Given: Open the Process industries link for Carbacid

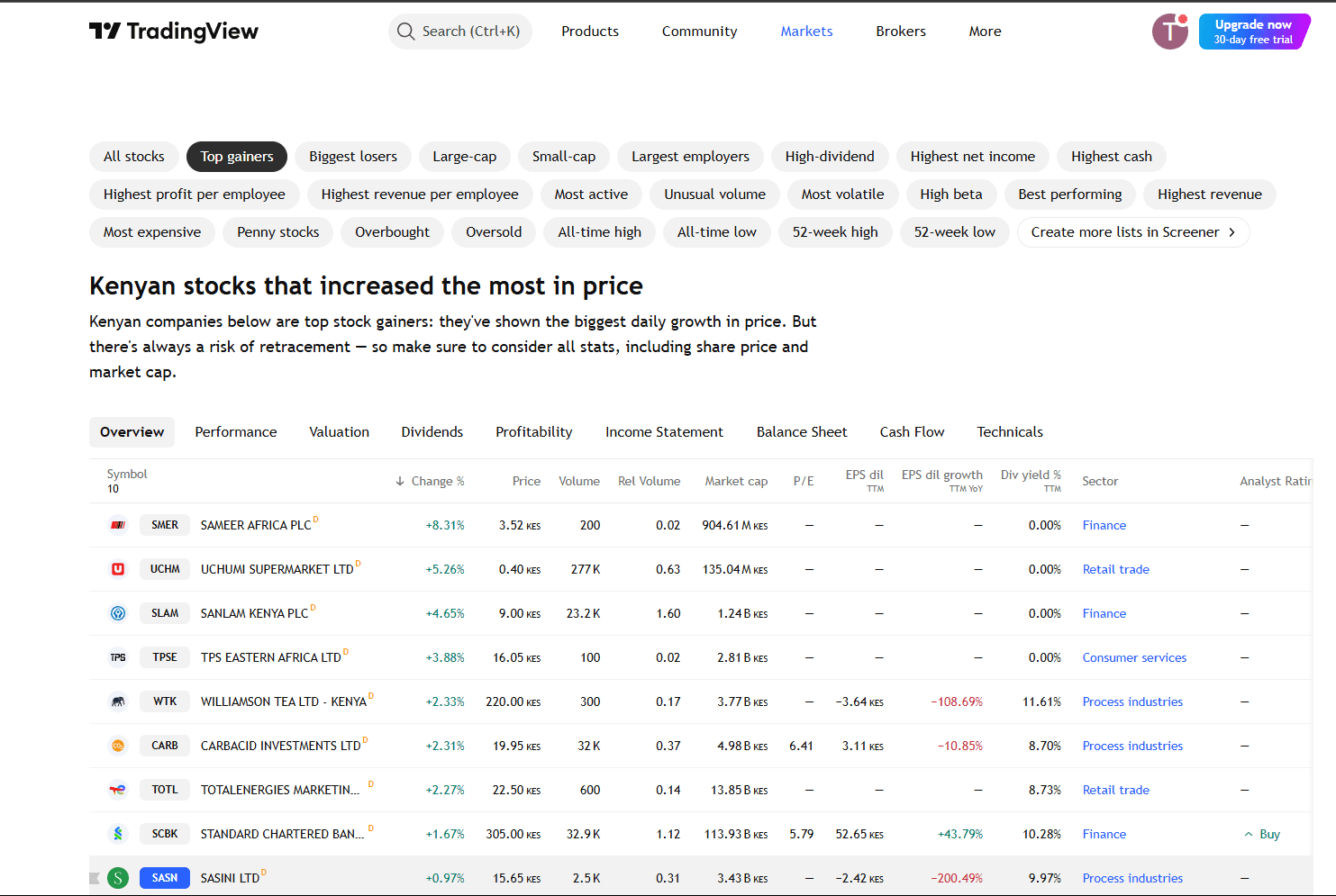Looking at the screenshot, I should tap(1132, 746).
